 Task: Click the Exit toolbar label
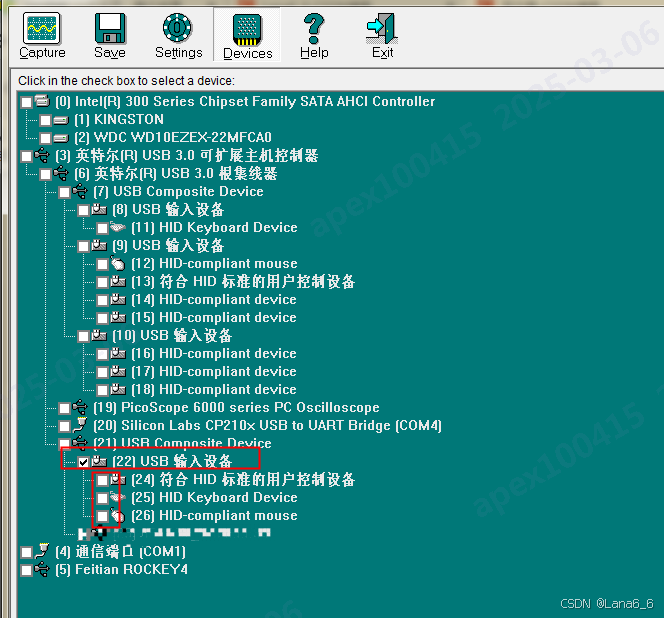click(x=382, y=53)
